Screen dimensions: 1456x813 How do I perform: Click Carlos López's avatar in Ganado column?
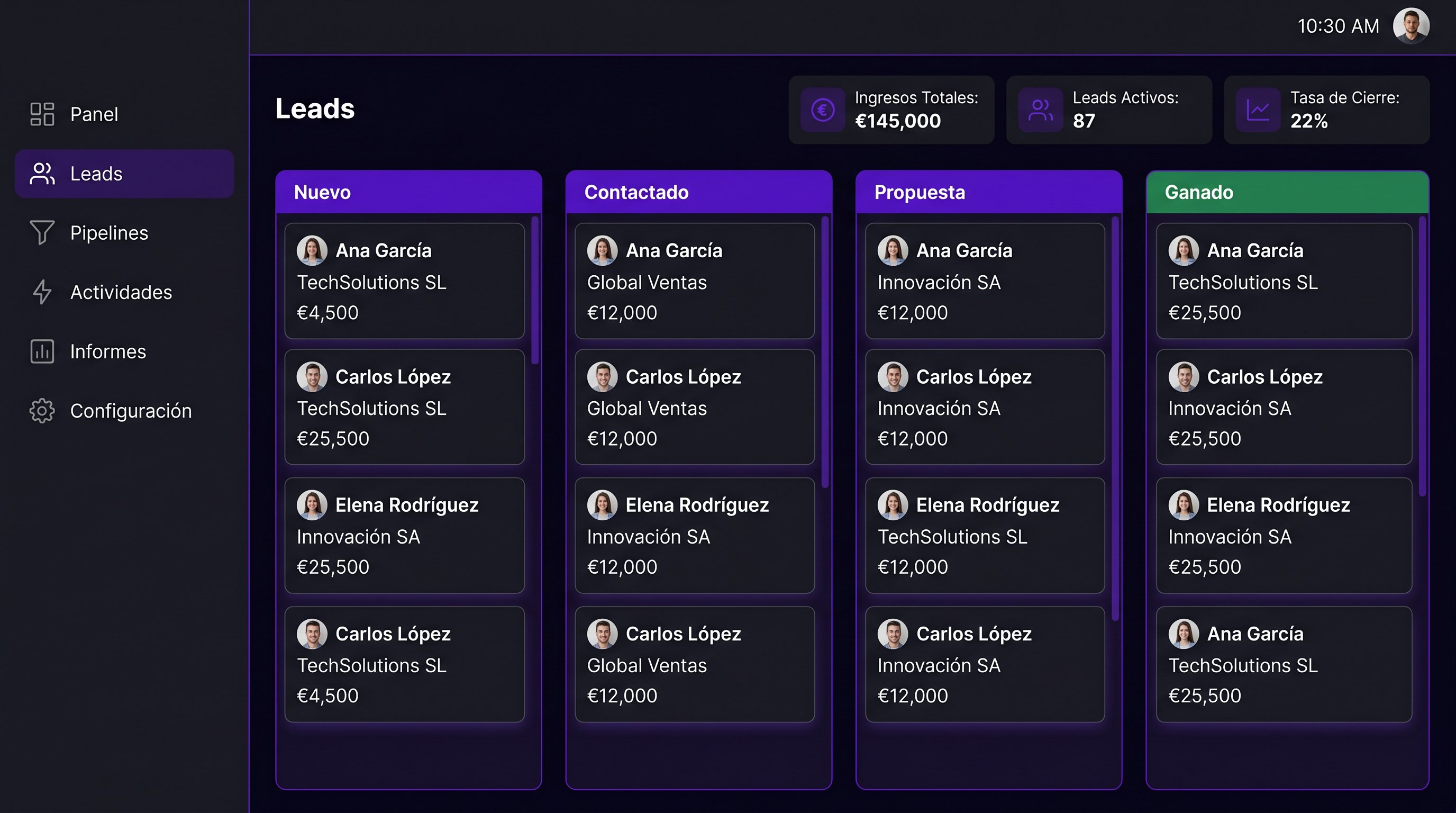1184,376
